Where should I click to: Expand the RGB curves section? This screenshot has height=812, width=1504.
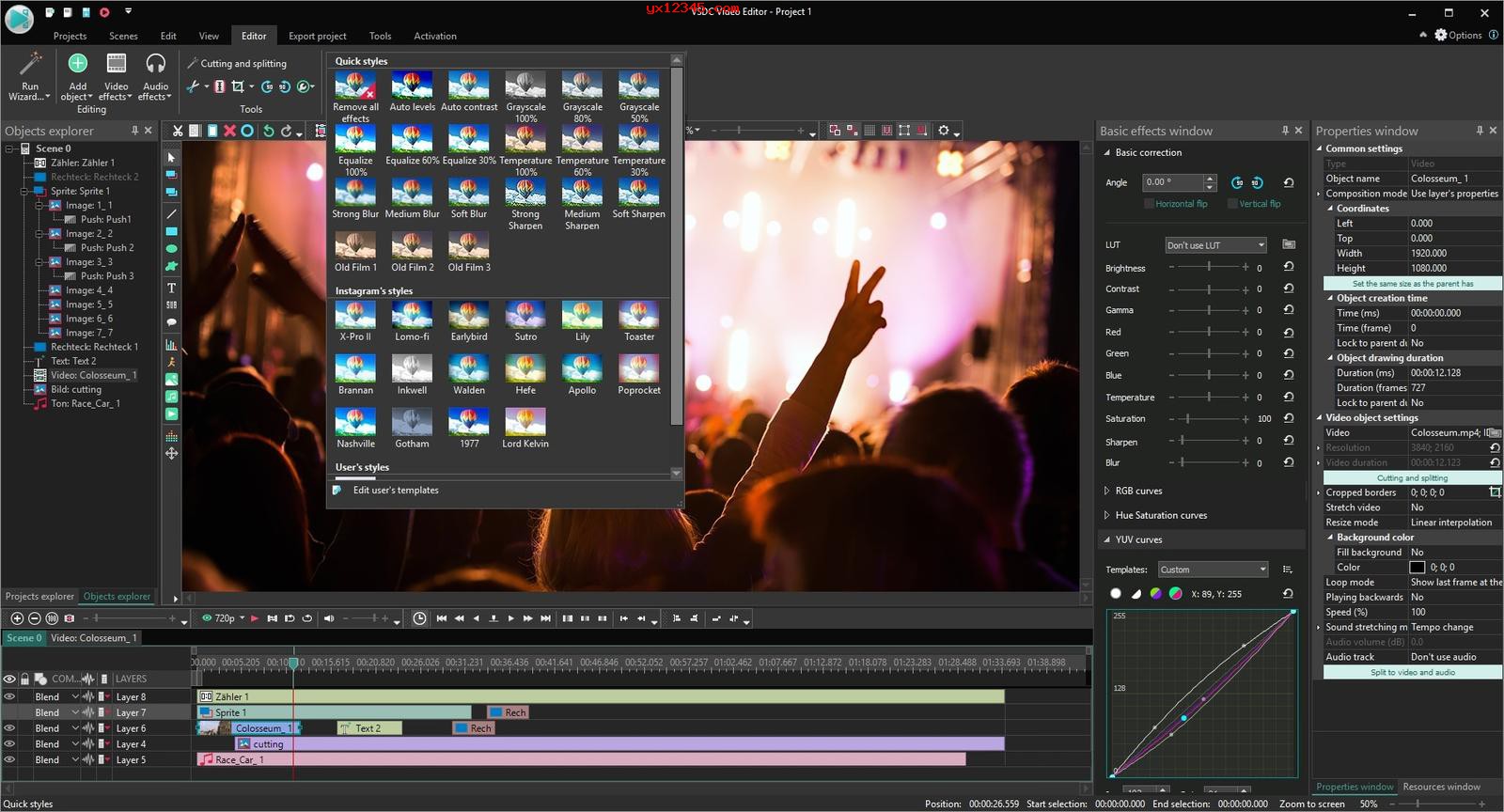click(1137, 491)
